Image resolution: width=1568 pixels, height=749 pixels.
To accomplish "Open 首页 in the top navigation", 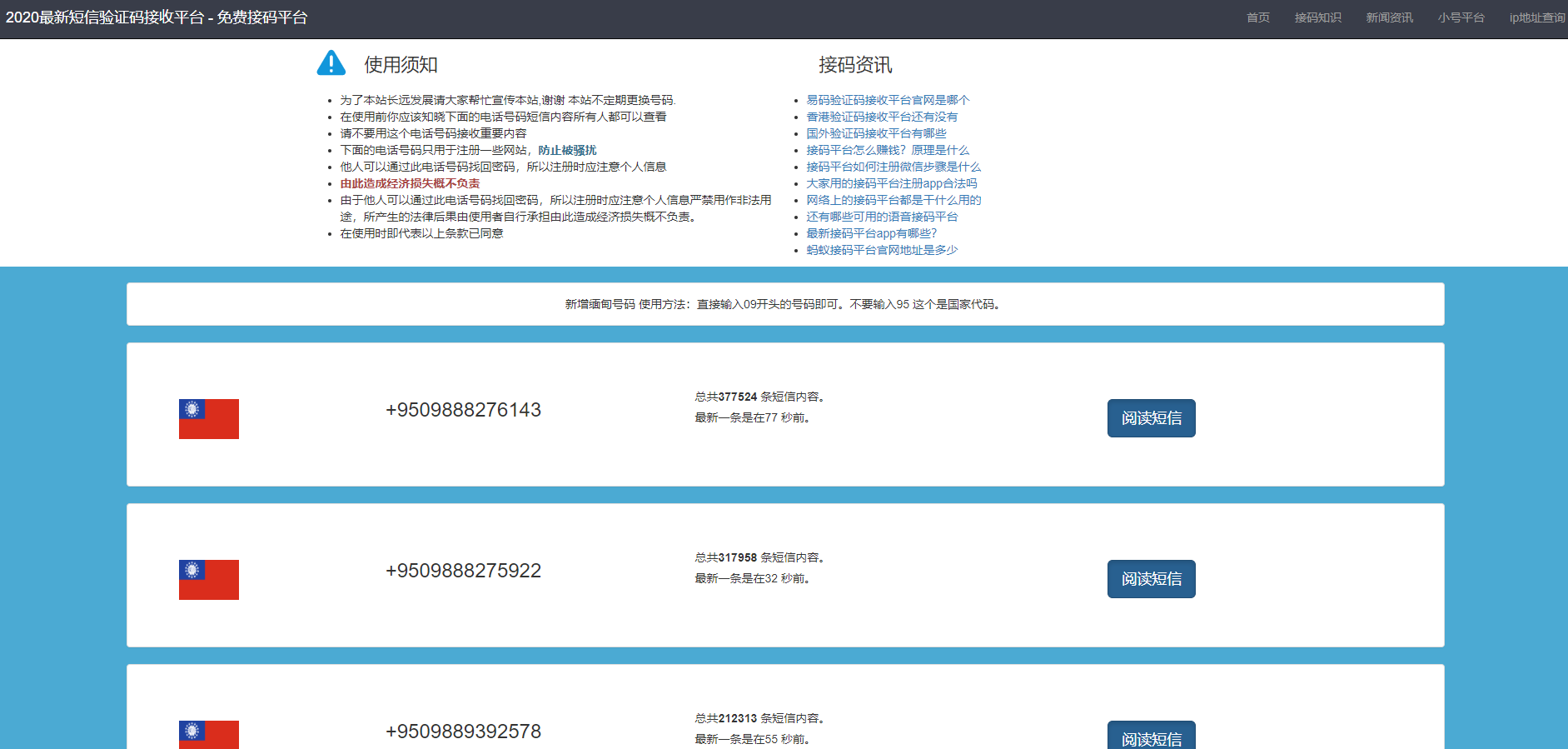I will (x=1258, y=17).
